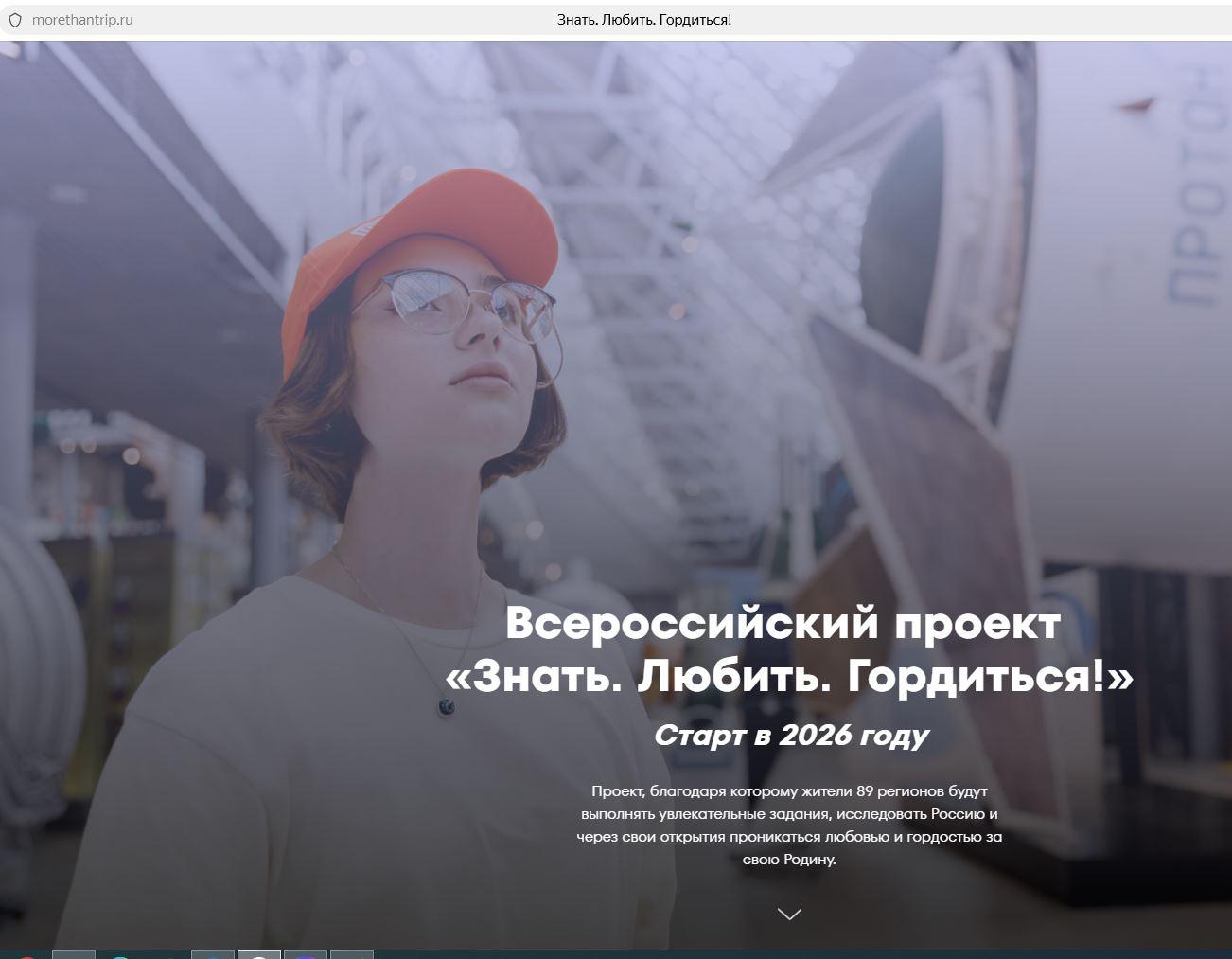Click the «Всероссийский проект» heading line
Viewport: 1232px width, 959px height.
tap(783, 624)
